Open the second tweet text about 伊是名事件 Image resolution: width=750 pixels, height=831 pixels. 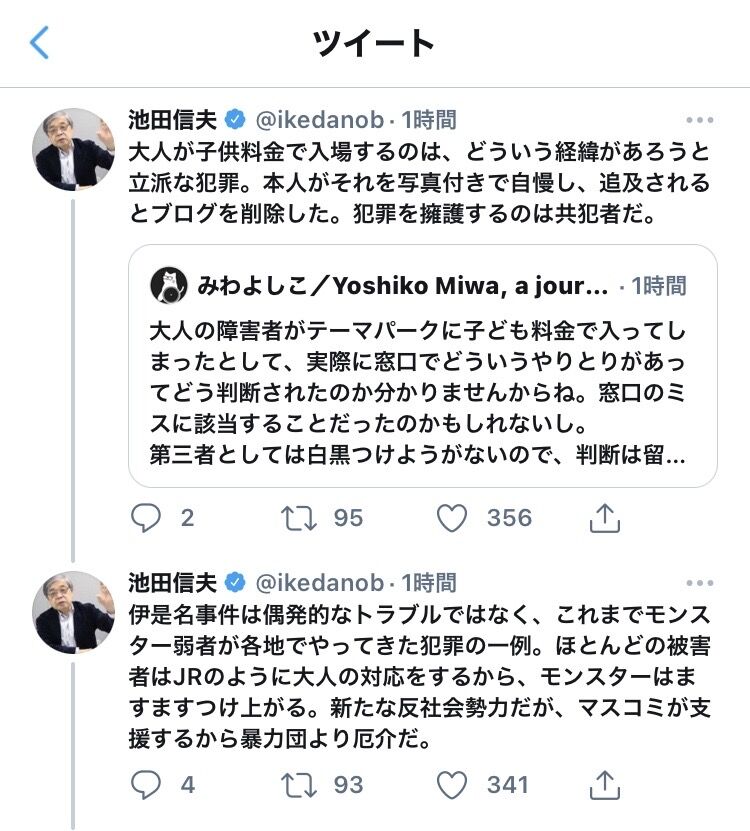click(x=420, y=677)
